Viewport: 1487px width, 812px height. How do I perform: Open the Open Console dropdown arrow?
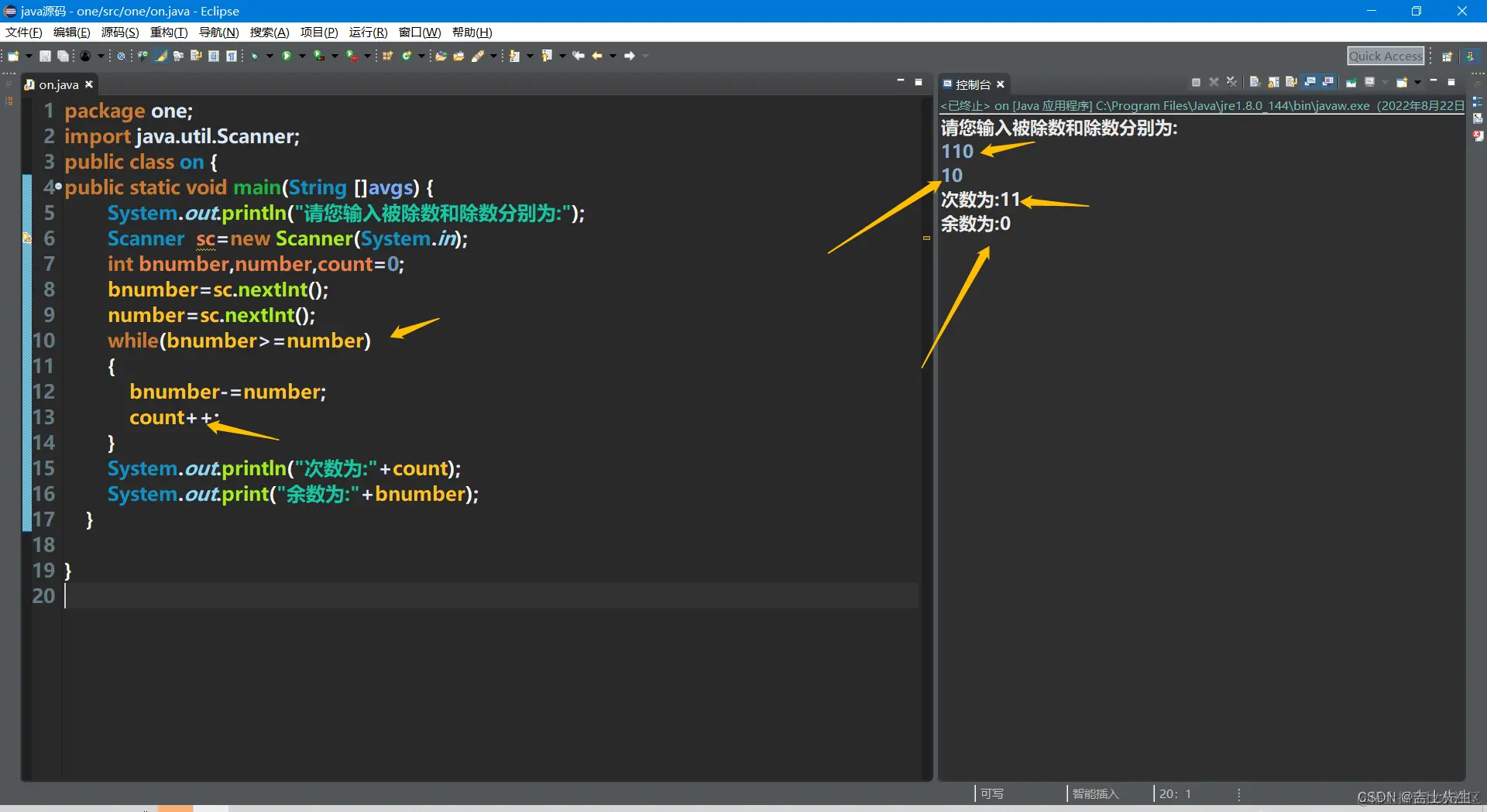(x=1417, y=82)
